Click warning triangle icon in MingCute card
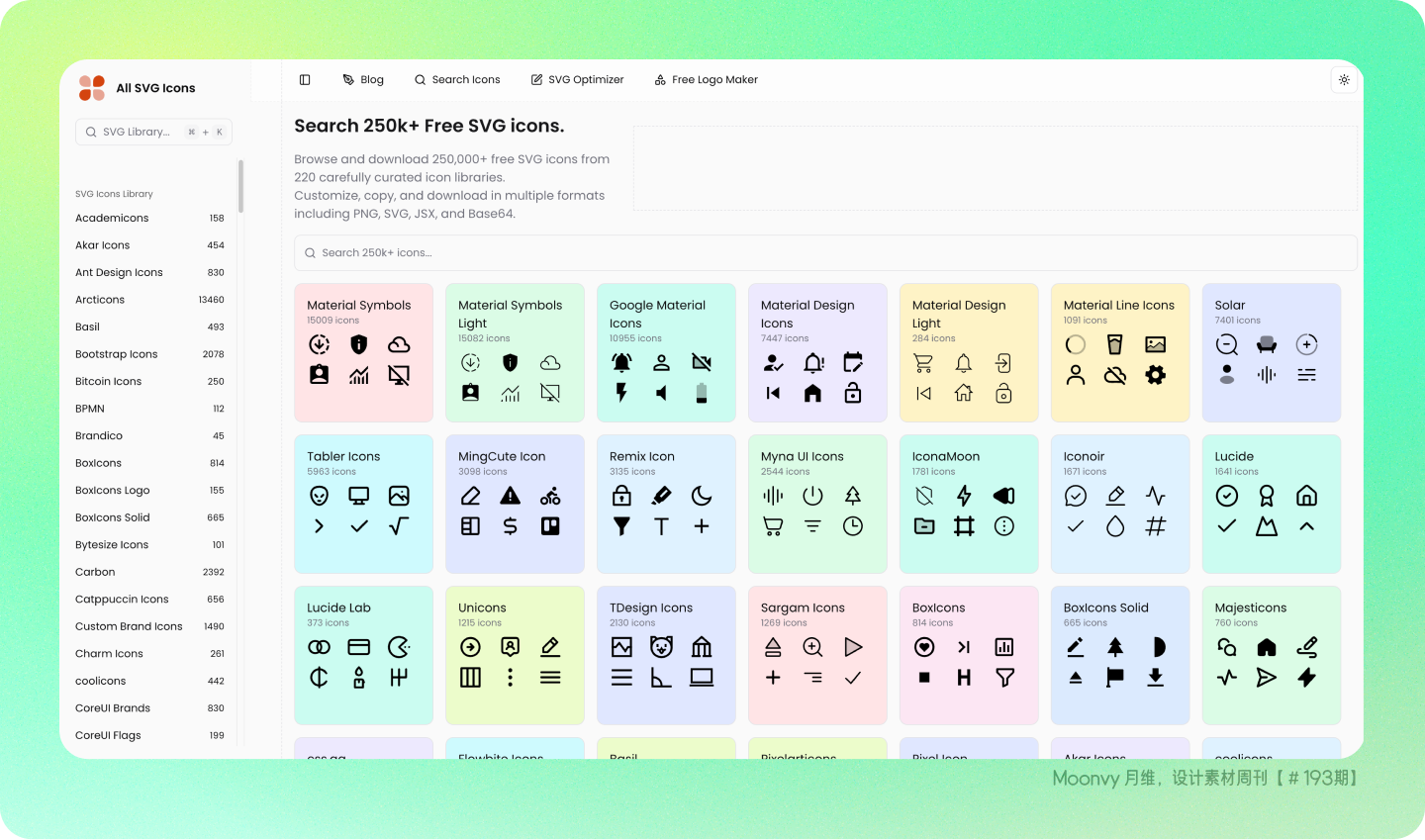This screenshot has width=1425, height=840. click(x=511, y=496)
